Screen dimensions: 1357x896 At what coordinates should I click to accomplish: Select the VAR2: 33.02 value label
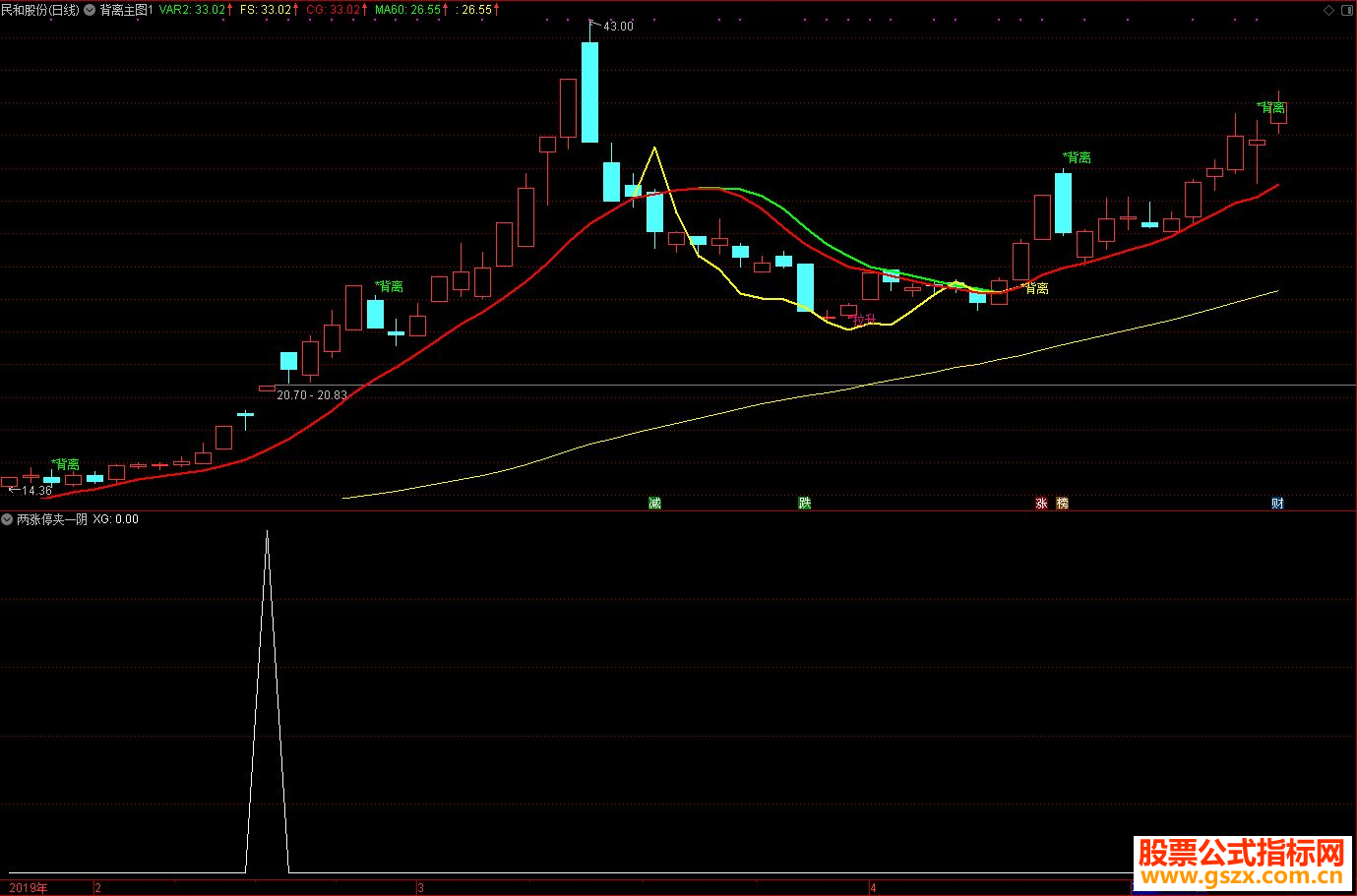pos(192,10)
